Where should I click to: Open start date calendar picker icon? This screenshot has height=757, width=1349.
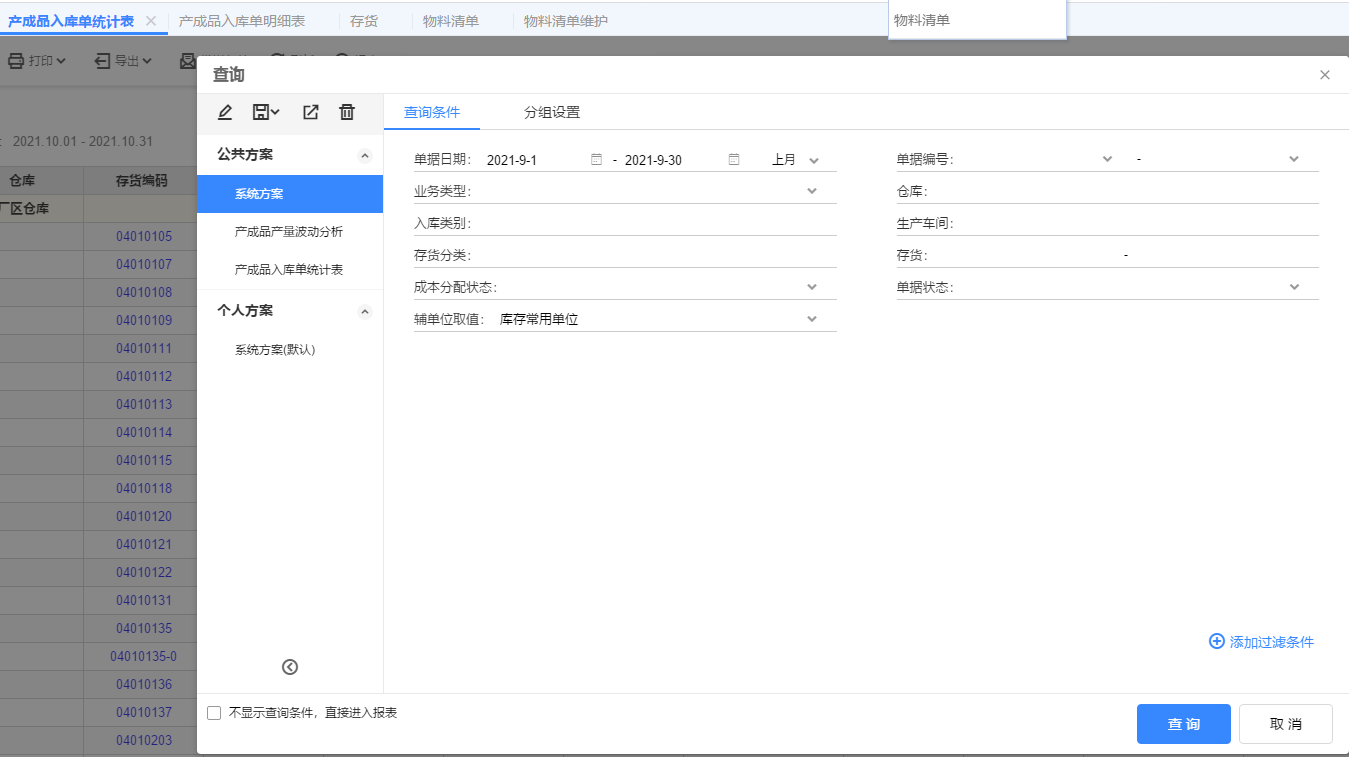[x=596, y=159]
